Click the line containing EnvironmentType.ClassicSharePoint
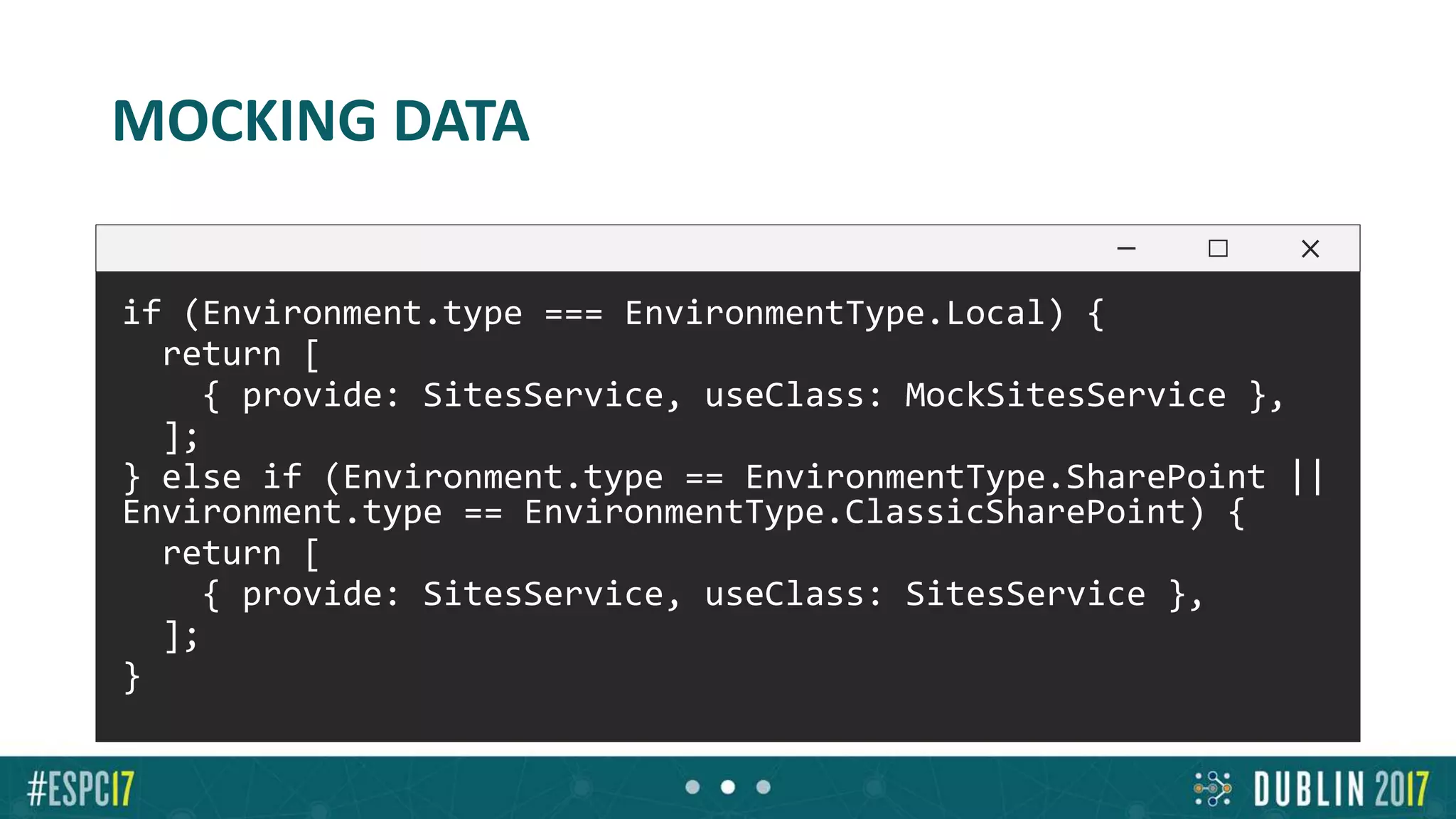This screenshot has width=1456, height=819. pos(684,513)
